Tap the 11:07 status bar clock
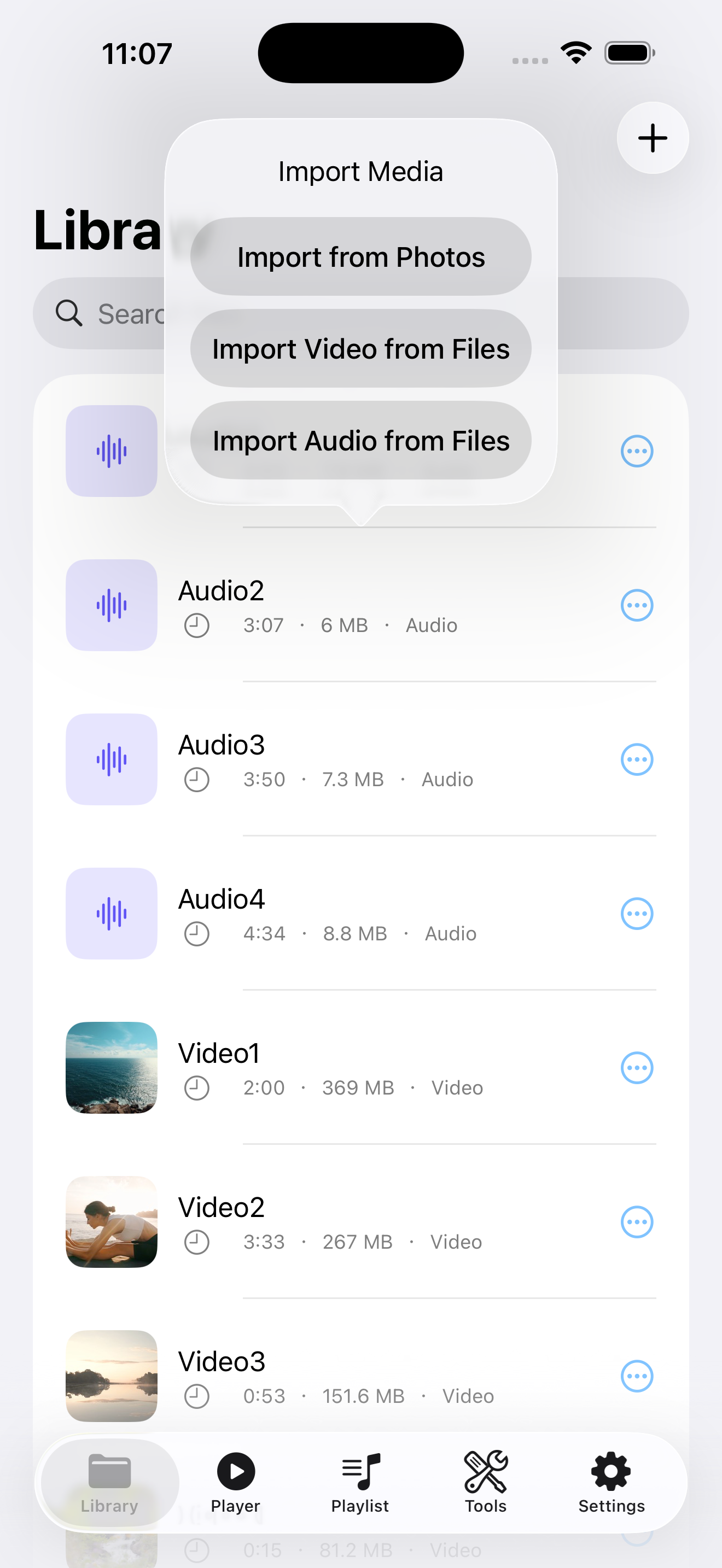This screenshot has width=722, height=1568. [x=137, y=54]
